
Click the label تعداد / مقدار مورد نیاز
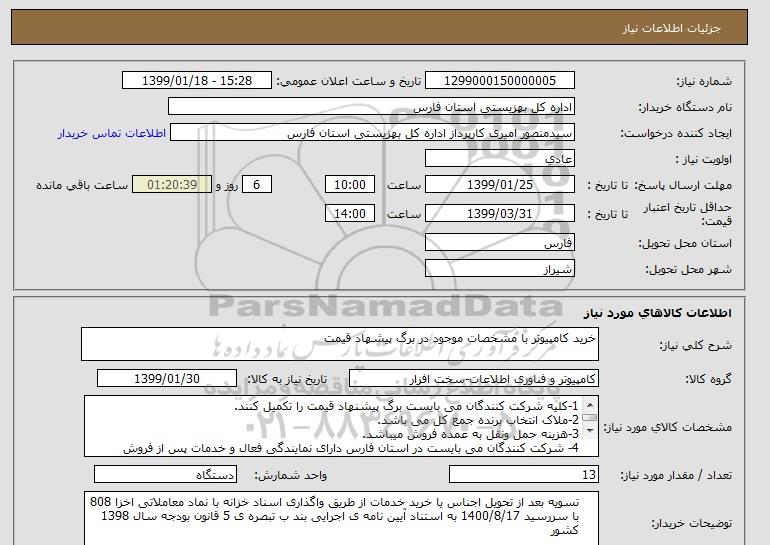676,475
